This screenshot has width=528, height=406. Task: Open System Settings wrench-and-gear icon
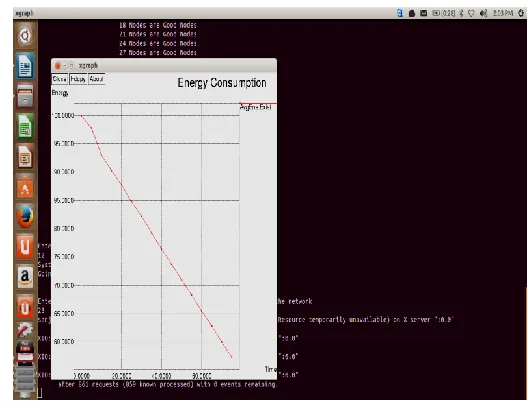point(25,330)
